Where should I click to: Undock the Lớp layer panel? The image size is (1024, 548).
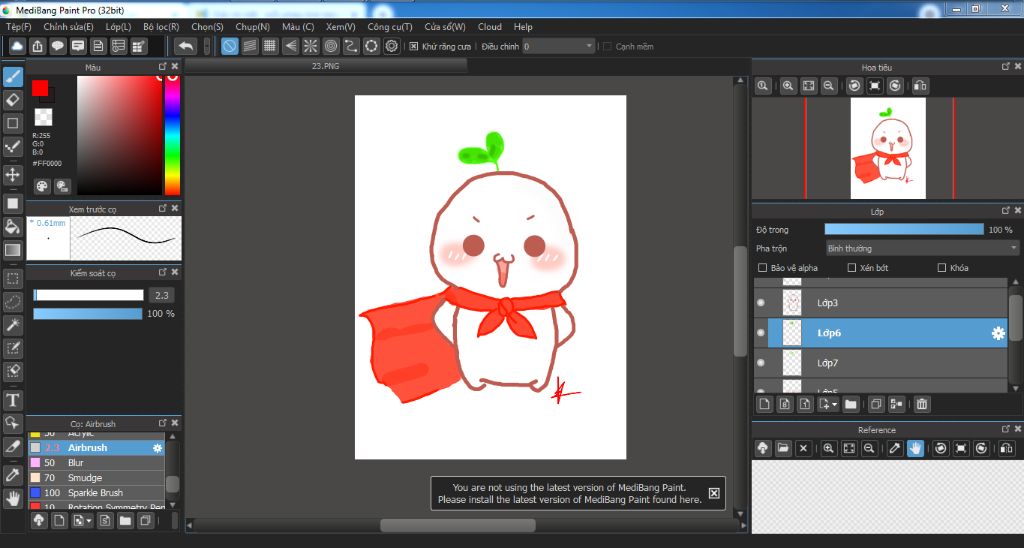[x=1006, y=211]
